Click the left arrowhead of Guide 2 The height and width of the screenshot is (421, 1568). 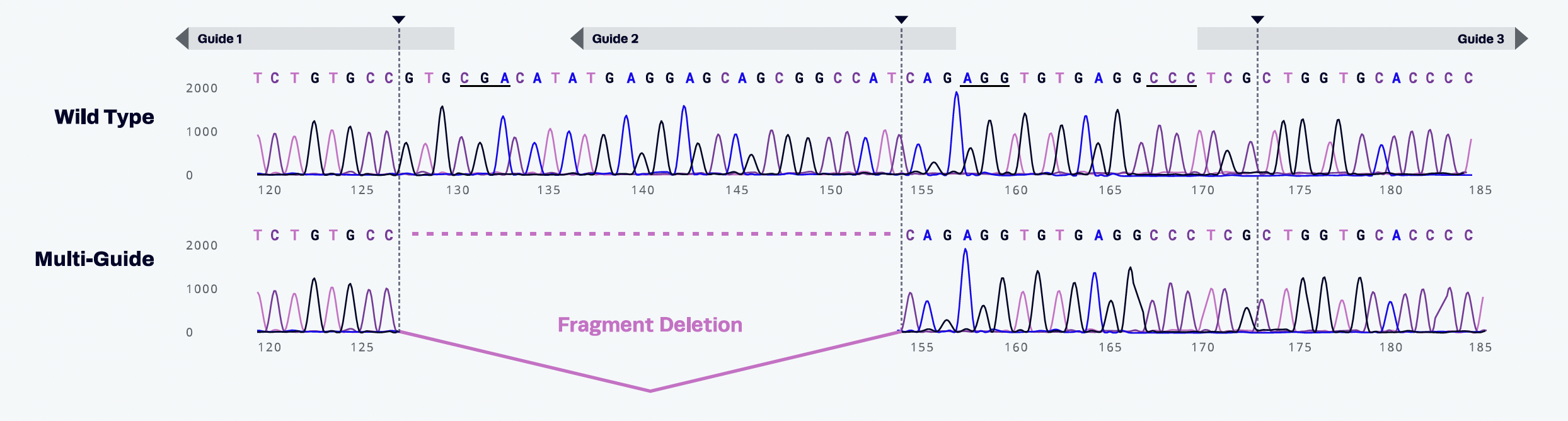[577, 38]
